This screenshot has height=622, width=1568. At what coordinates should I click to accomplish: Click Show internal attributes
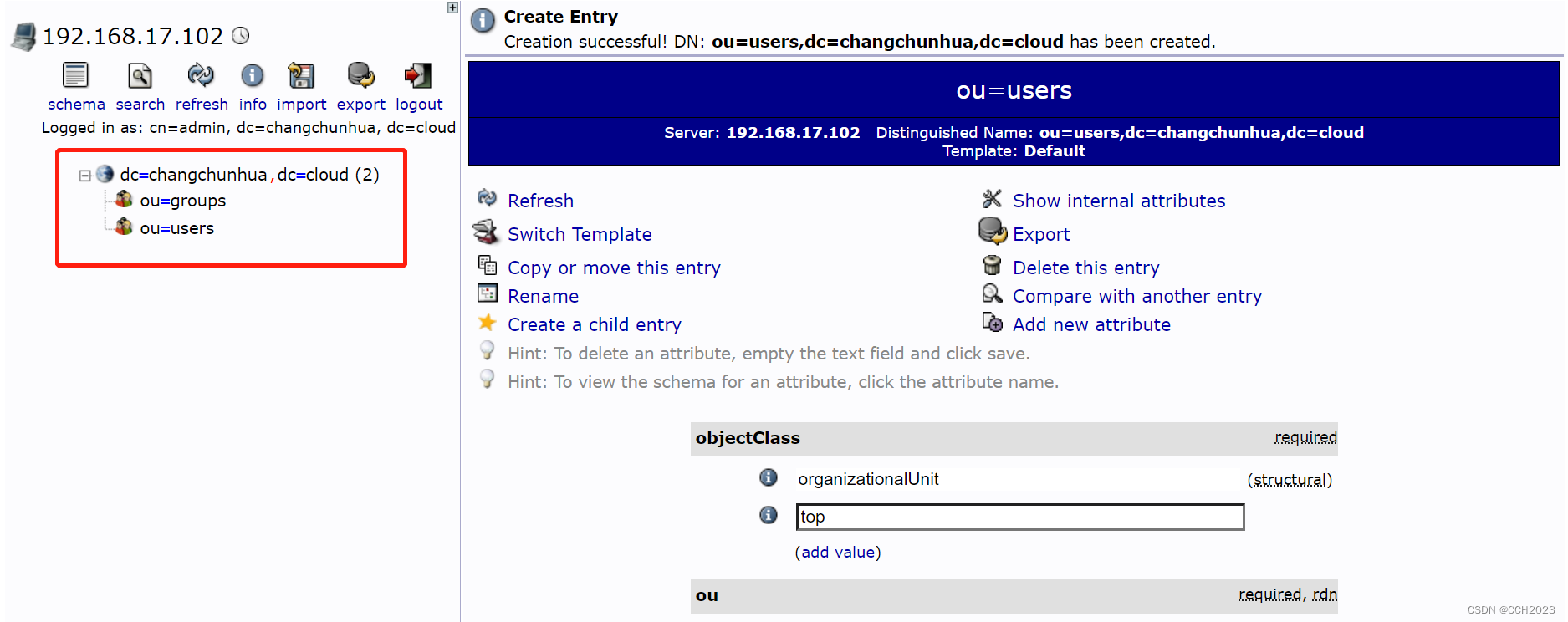(x=1118, y=201)
